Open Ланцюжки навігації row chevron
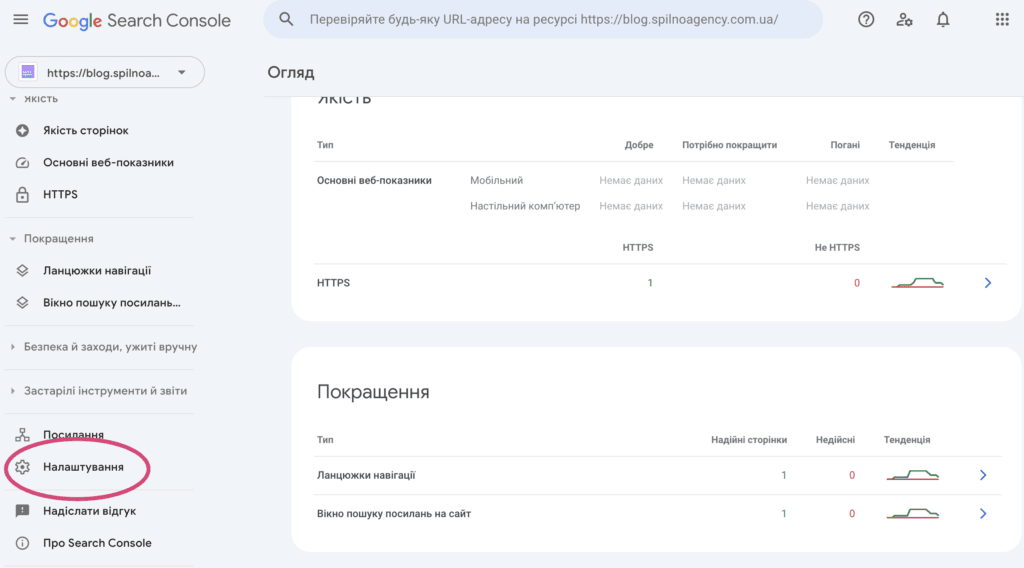Viewport: 1024px width, 568px height. pyautogui.click(x=983, y=475)
